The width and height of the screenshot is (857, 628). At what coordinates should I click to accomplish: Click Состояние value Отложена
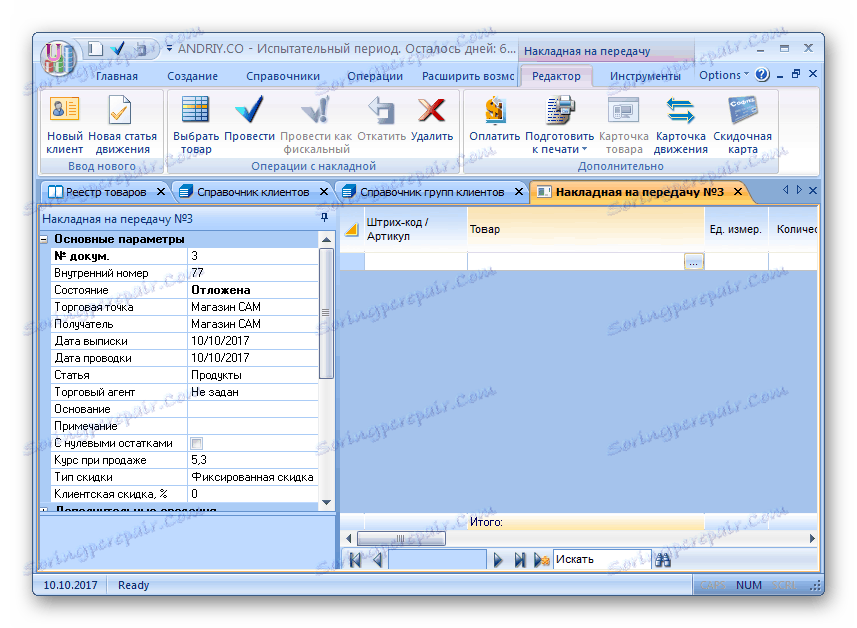click(253, 290)
